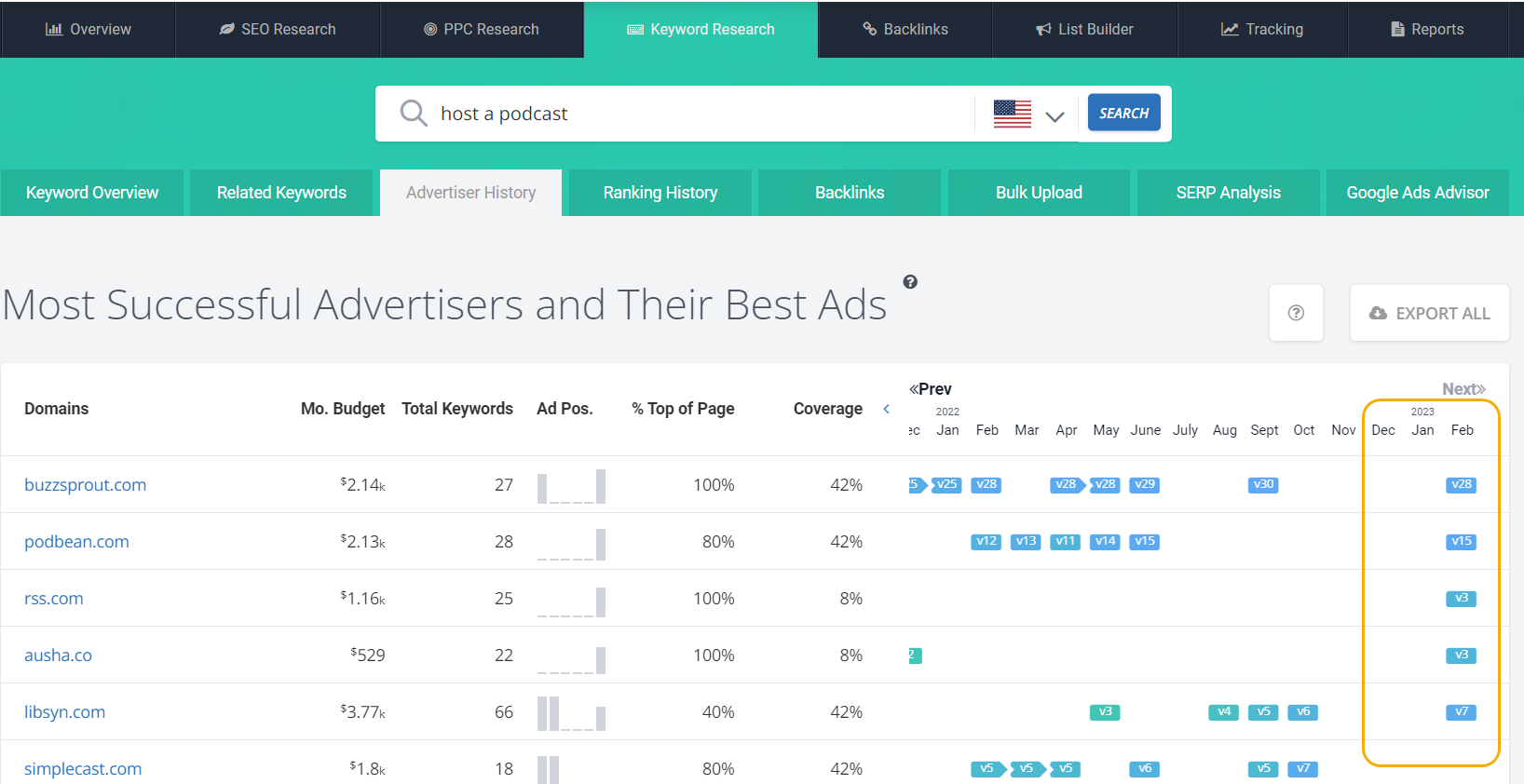Open the US flag country selector
Viewport: 1524px width, 784px height.
click(1013, 114)
